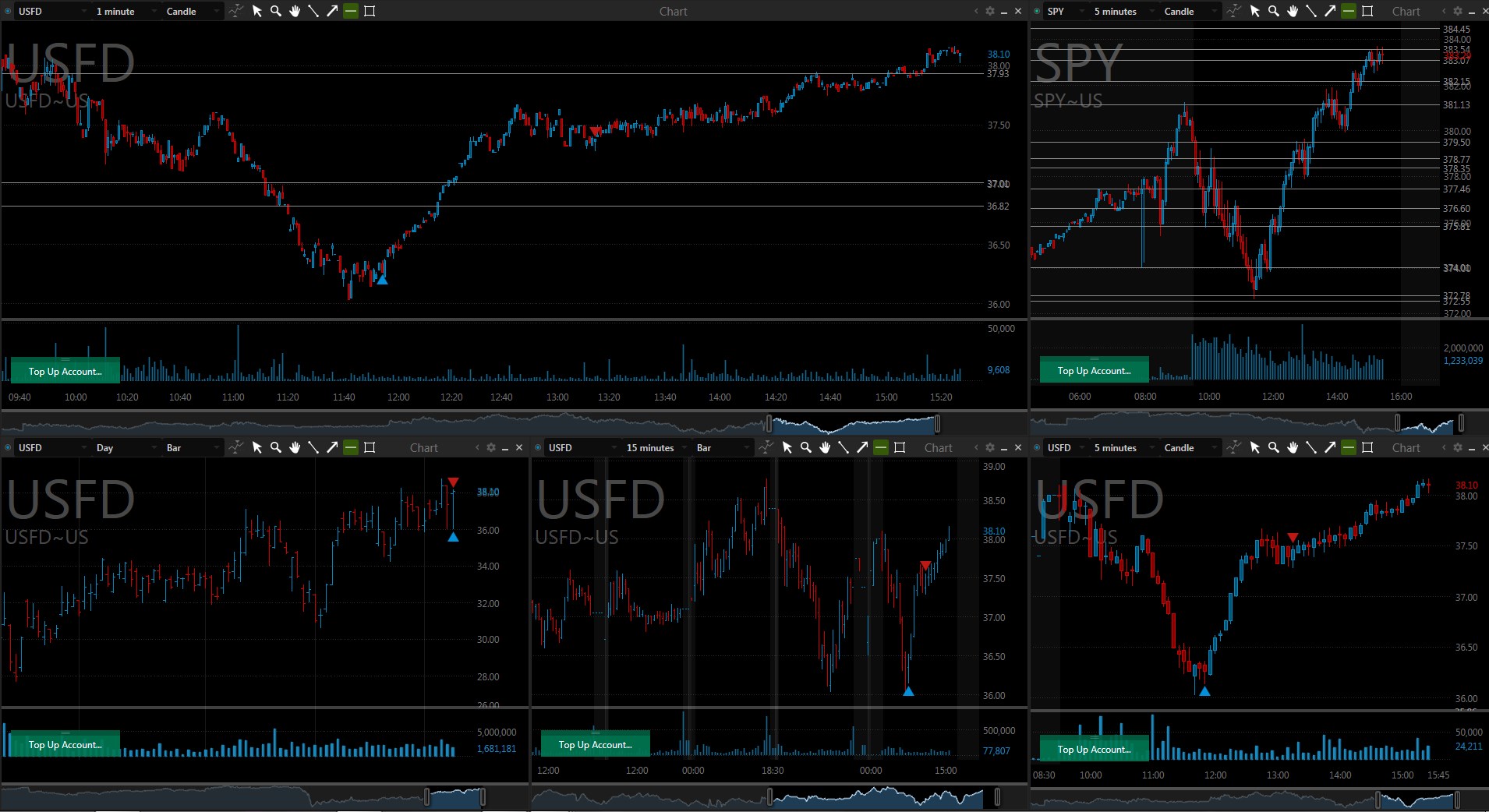This screenshot has height=812, width=1489.
Task: Select pan hand tool on SPY chart
Action: click(1293, 11)
